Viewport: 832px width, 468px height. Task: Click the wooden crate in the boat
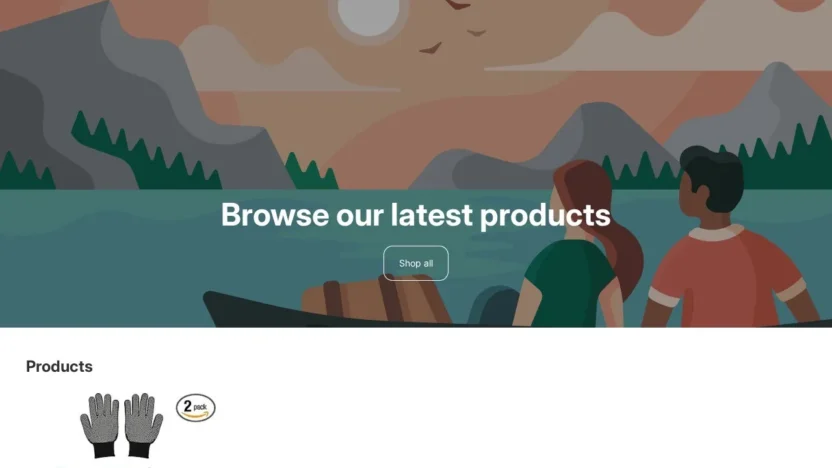(376, 300)
